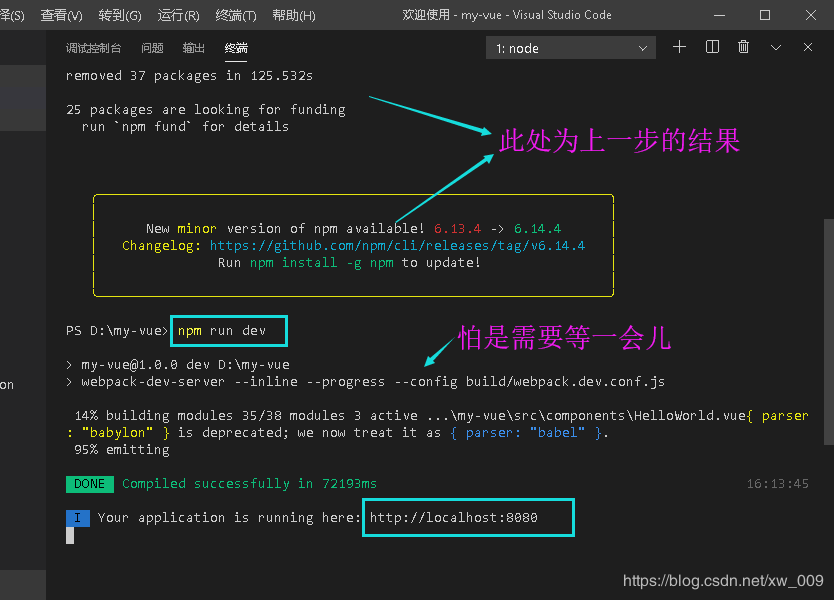834x600 pixels.
Task: Click the npm changelog GitHub releases link
Action: [x=397, y=246]
